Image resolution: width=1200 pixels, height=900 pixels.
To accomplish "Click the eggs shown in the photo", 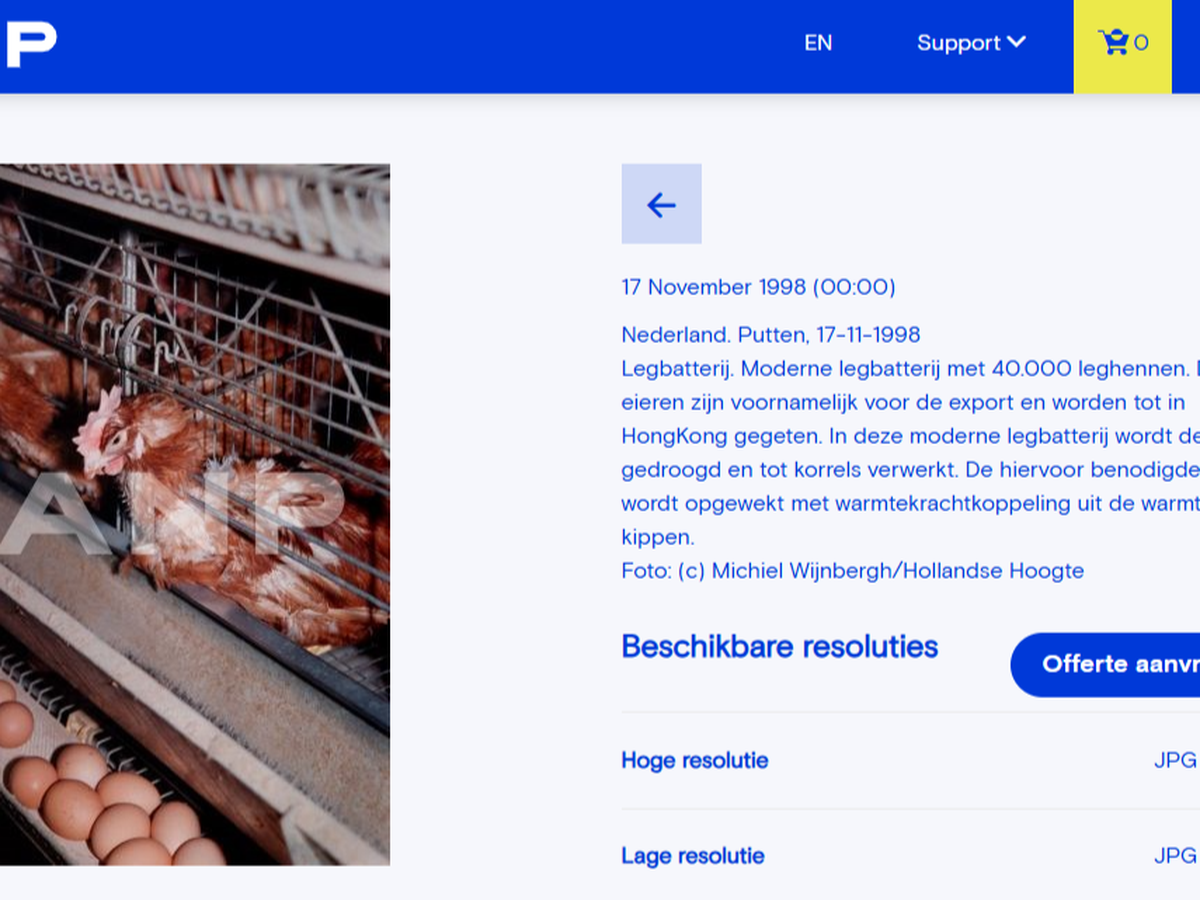I will [x=110, y=800].
